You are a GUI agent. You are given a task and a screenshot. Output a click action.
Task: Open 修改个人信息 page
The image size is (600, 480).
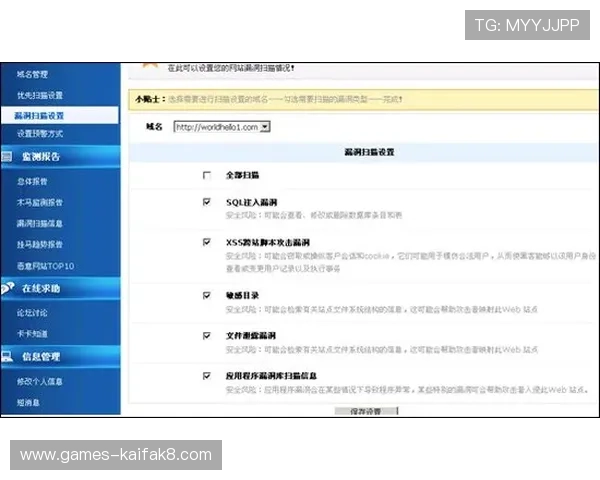point(40,382)
